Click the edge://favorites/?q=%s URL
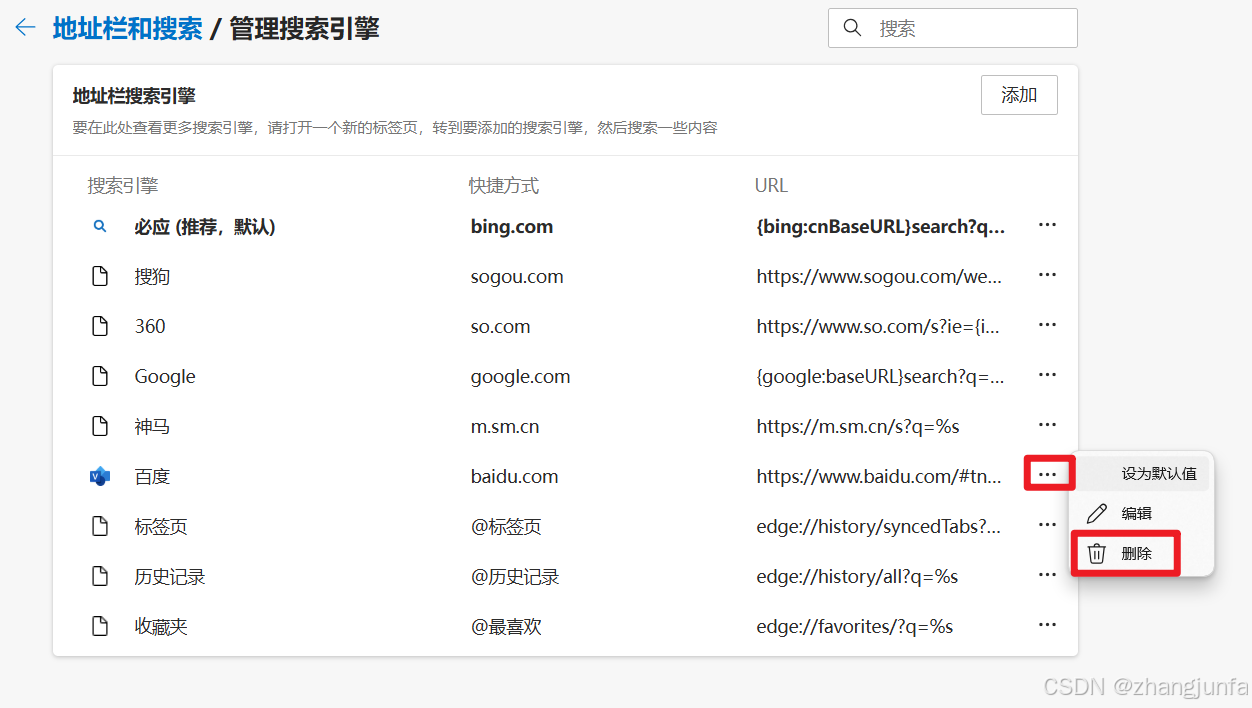Viewport: 1252px width, 708px height. tap(855, 627)
